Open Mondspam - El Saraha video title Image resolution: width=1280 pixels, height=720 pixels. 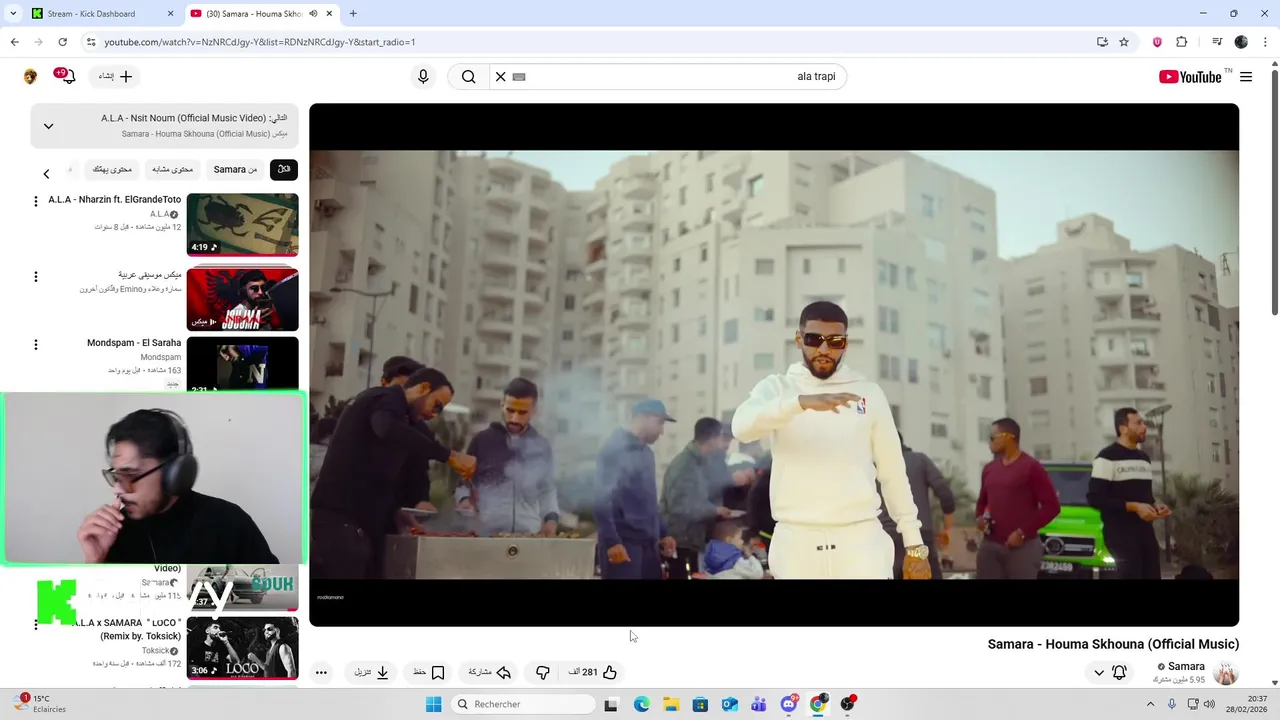pos(134,343)
